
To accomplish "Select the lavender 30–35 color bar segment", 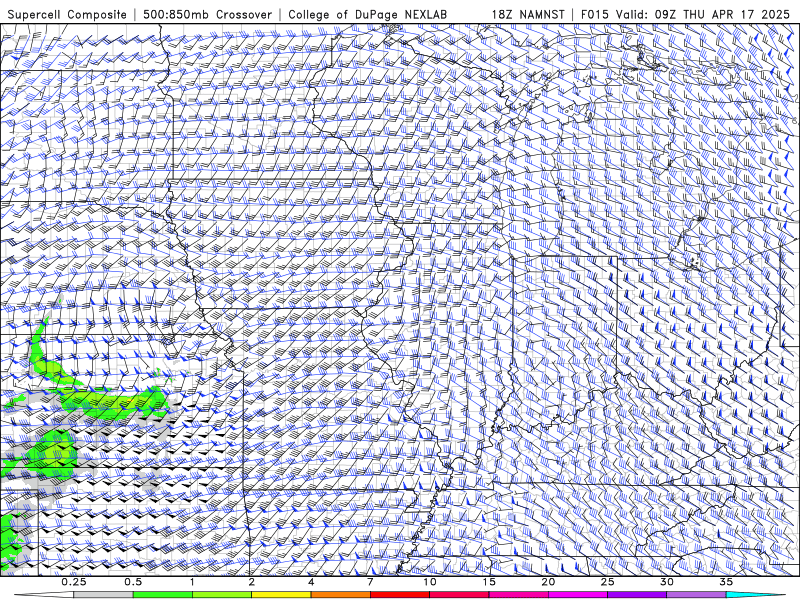I will point(696,595).
